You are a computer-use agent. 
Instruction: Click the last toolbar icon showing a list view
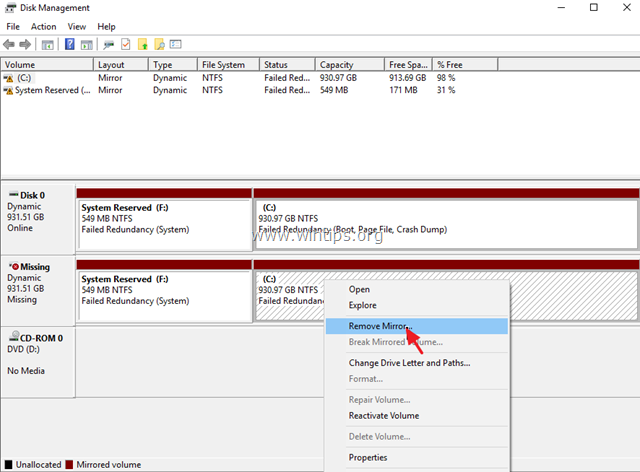[x=175, y=44]
